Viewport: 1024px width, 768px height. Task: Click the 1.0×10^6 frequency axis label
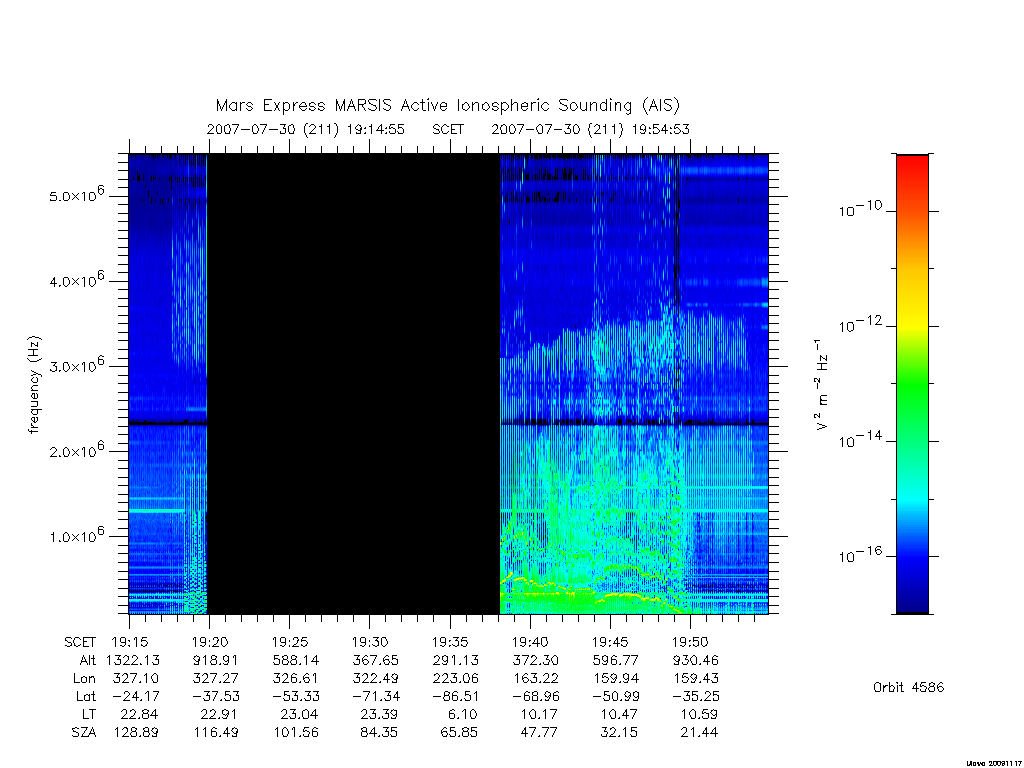pyautogui.click(x=76, y=534)
